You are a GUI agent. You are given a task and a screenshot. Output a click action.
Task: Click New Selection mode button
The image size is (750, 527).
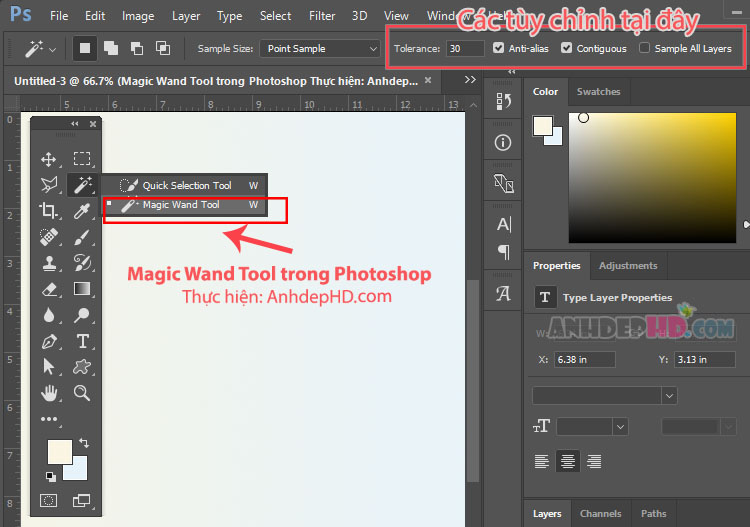tap(85, 48)
